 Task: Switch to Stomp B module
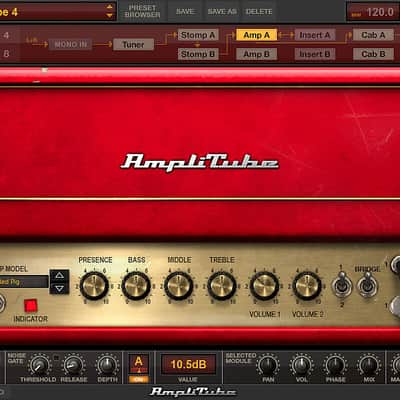[x=198, y=54]
